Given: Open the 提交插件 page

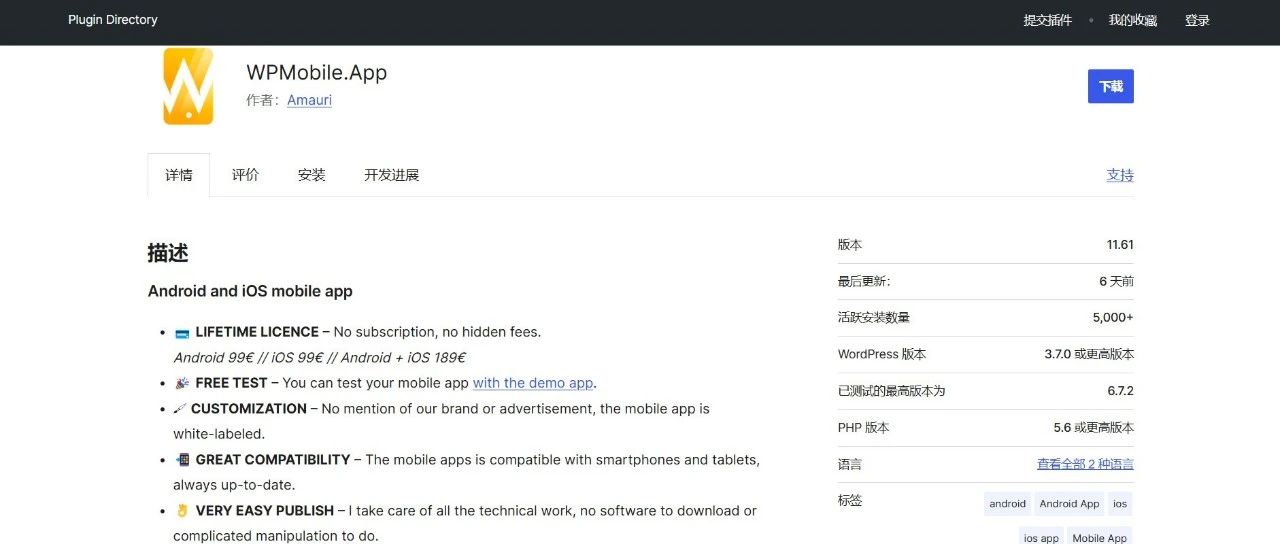Looking at the screenshot, I should click(1047, 20).
